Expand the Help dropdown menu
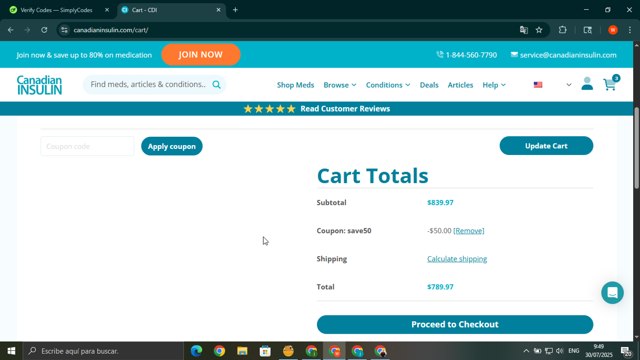 (494, 85)
